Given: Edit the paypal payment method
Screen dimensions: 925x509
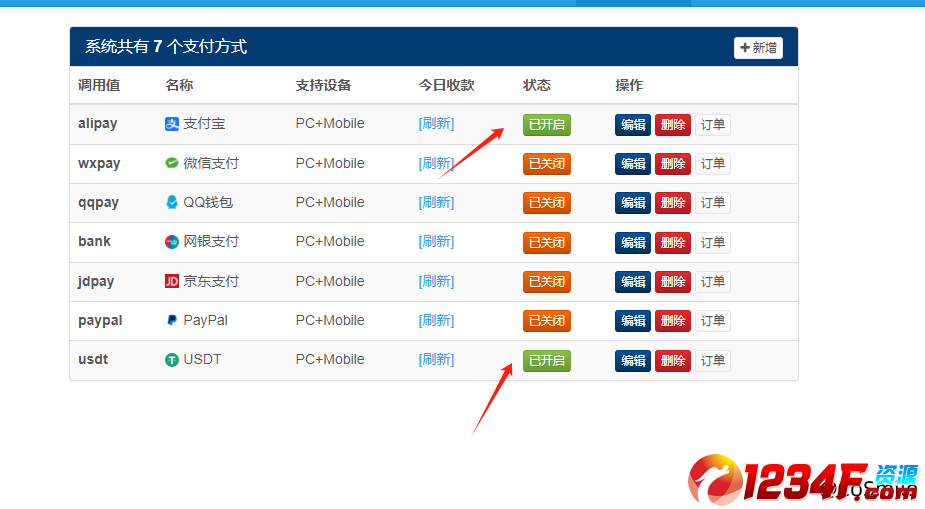Looking at the screenshot, I should pyautogui.click(x=633, y=321).
